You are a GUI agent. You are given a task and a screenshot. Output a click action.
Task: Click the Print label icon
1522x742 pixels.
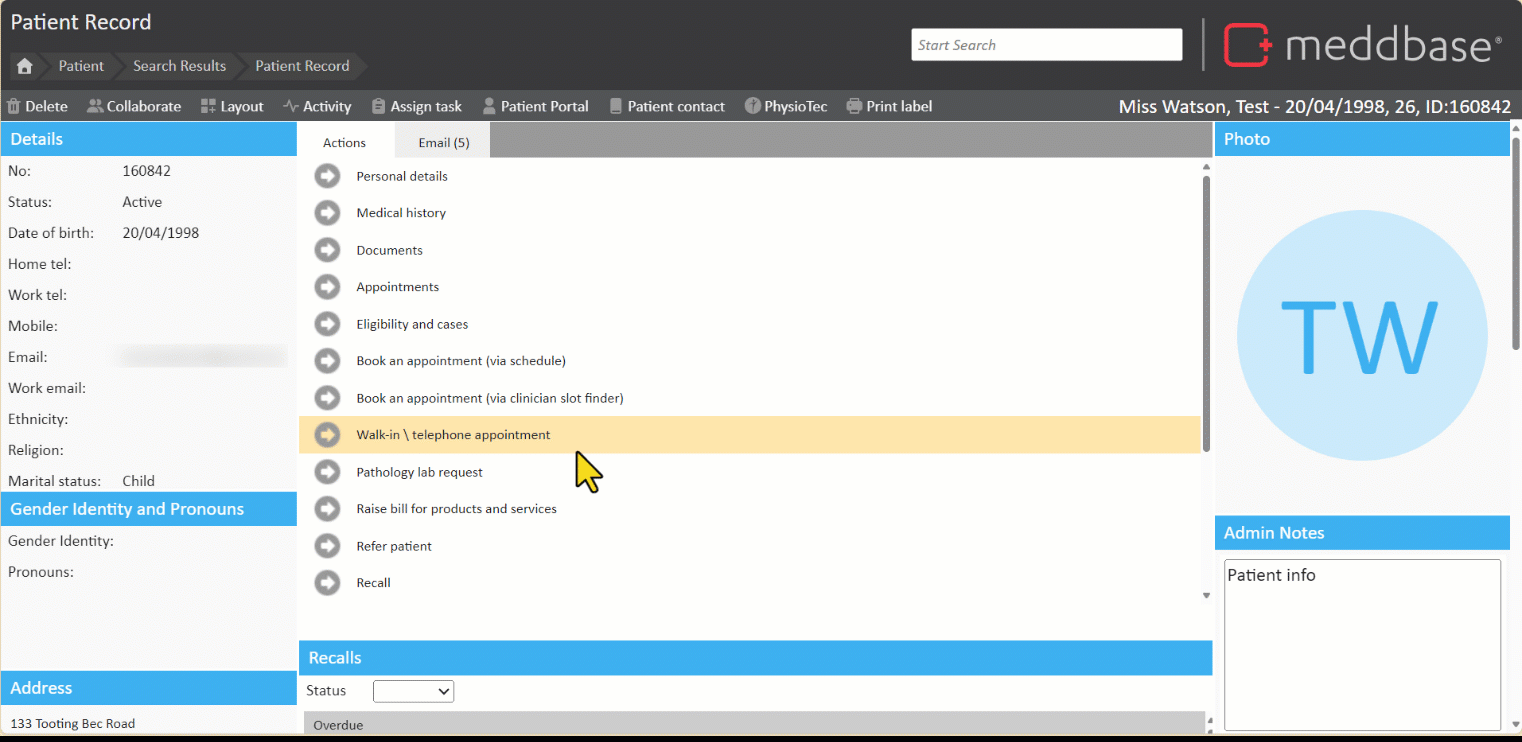click(854, 106)
